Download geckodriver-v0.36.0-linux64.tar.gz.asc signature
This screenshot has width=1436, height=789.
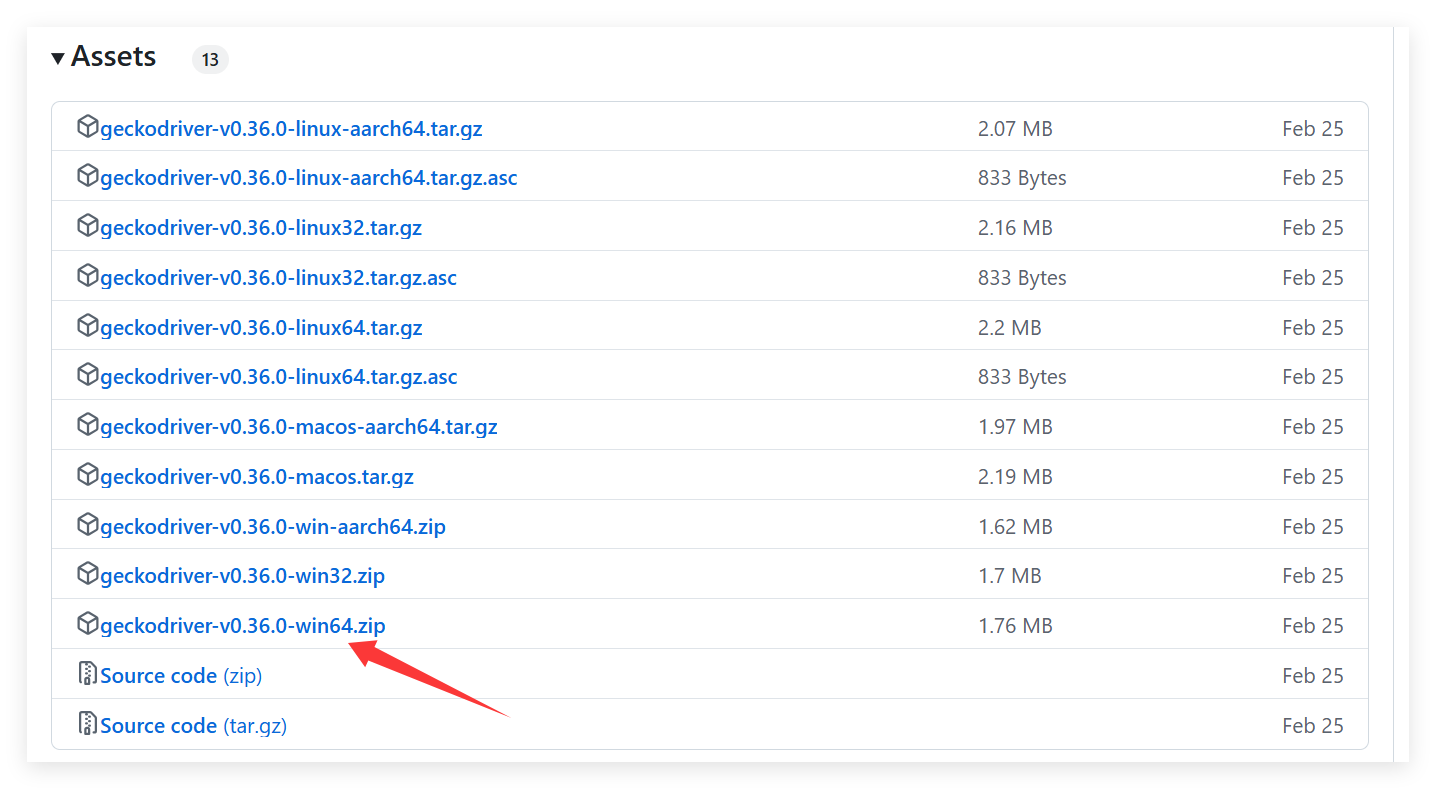tap(279, 377)
